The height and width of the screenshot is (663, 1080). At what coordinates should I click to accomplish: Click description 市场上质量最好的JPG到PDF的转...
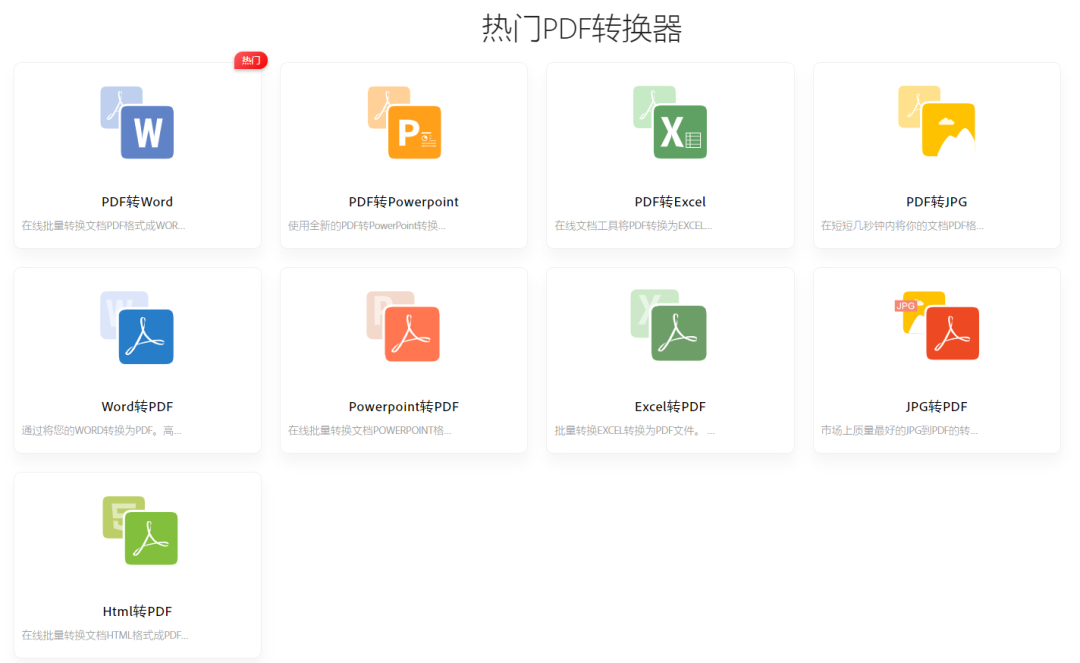click(900, 430)
